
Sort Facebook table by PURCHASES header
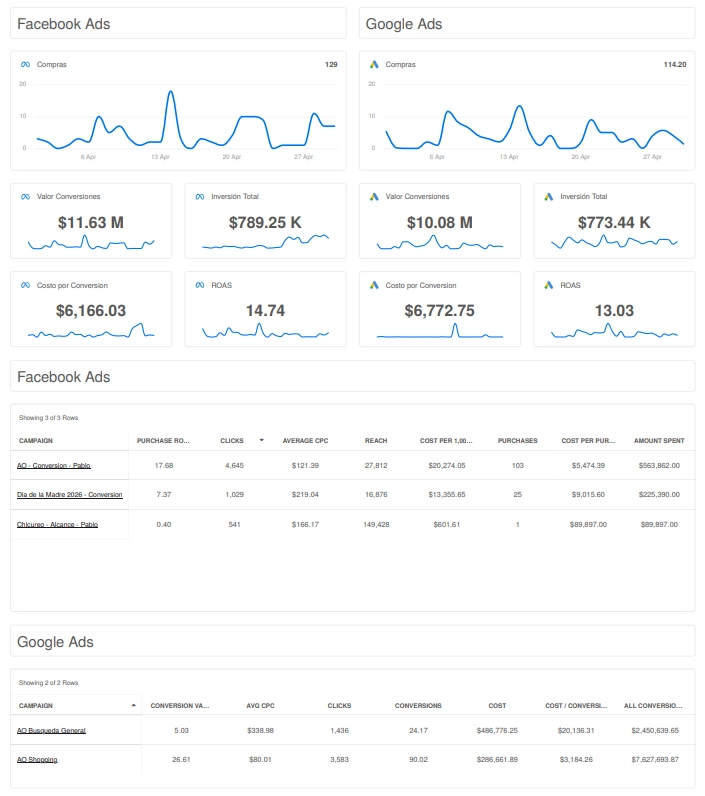[x=517, y=441]
